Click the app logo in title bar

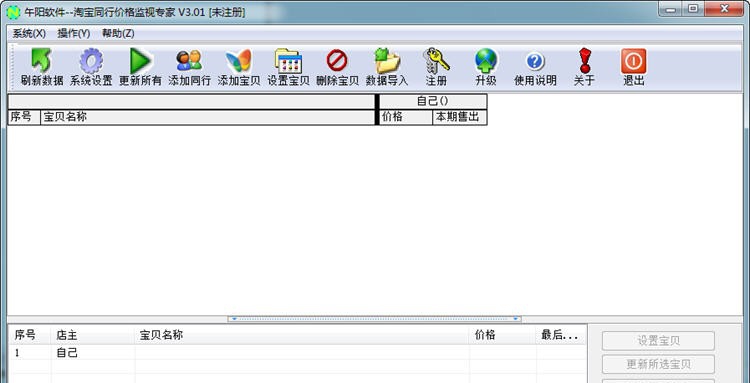[14, 12]
